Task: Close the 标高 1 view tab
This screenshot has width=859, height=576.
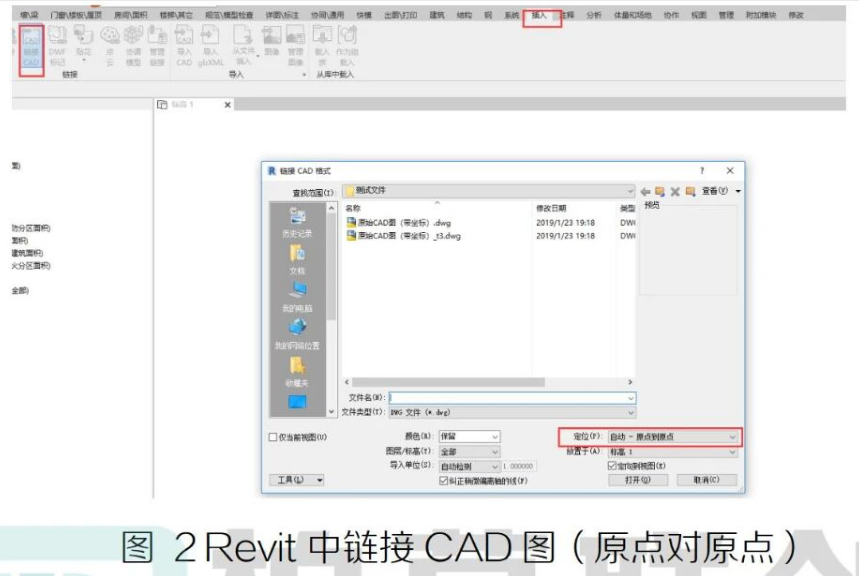Action: pyautogui.click(x=227, y=105)
